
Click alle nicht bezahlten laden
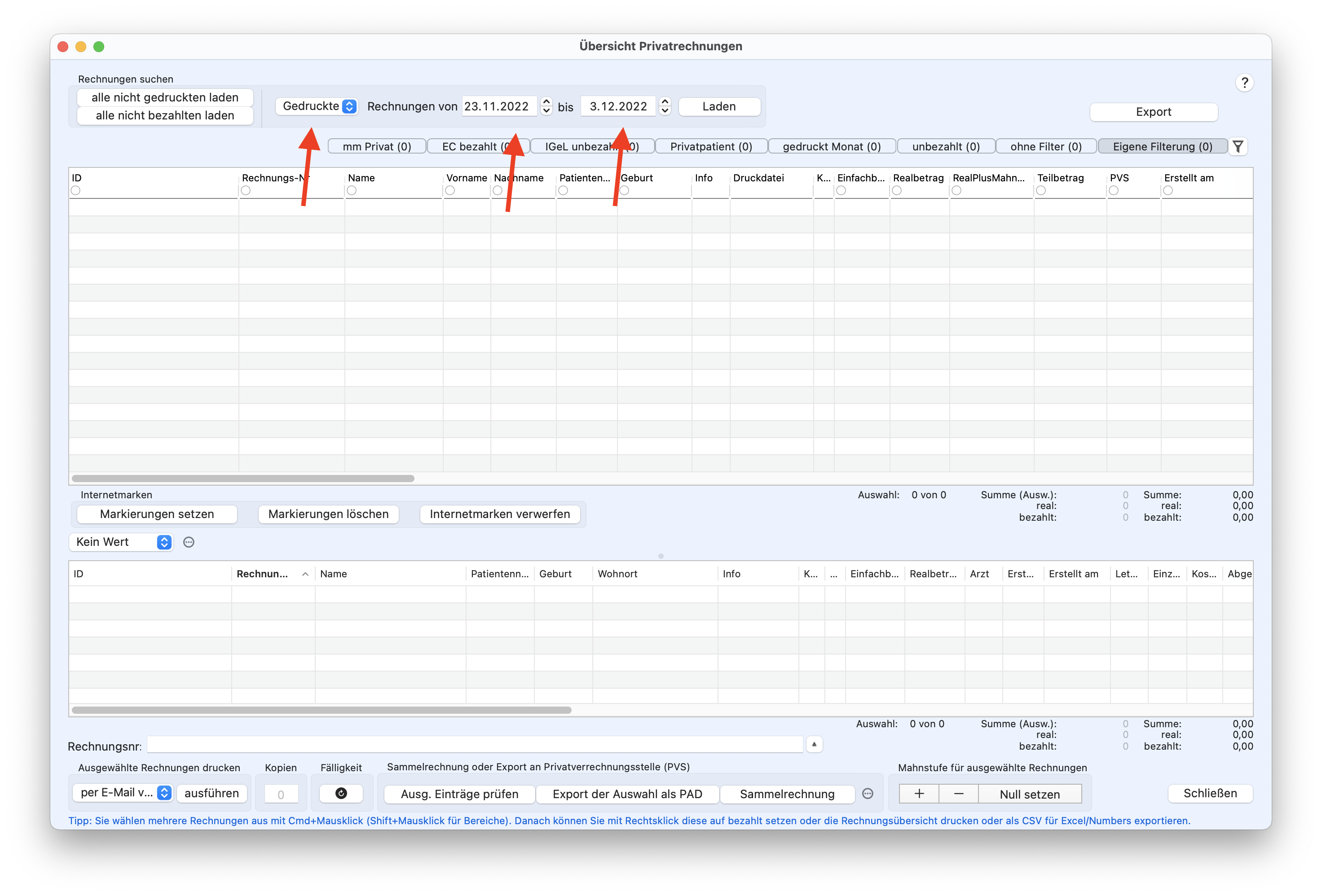[165, 115]
